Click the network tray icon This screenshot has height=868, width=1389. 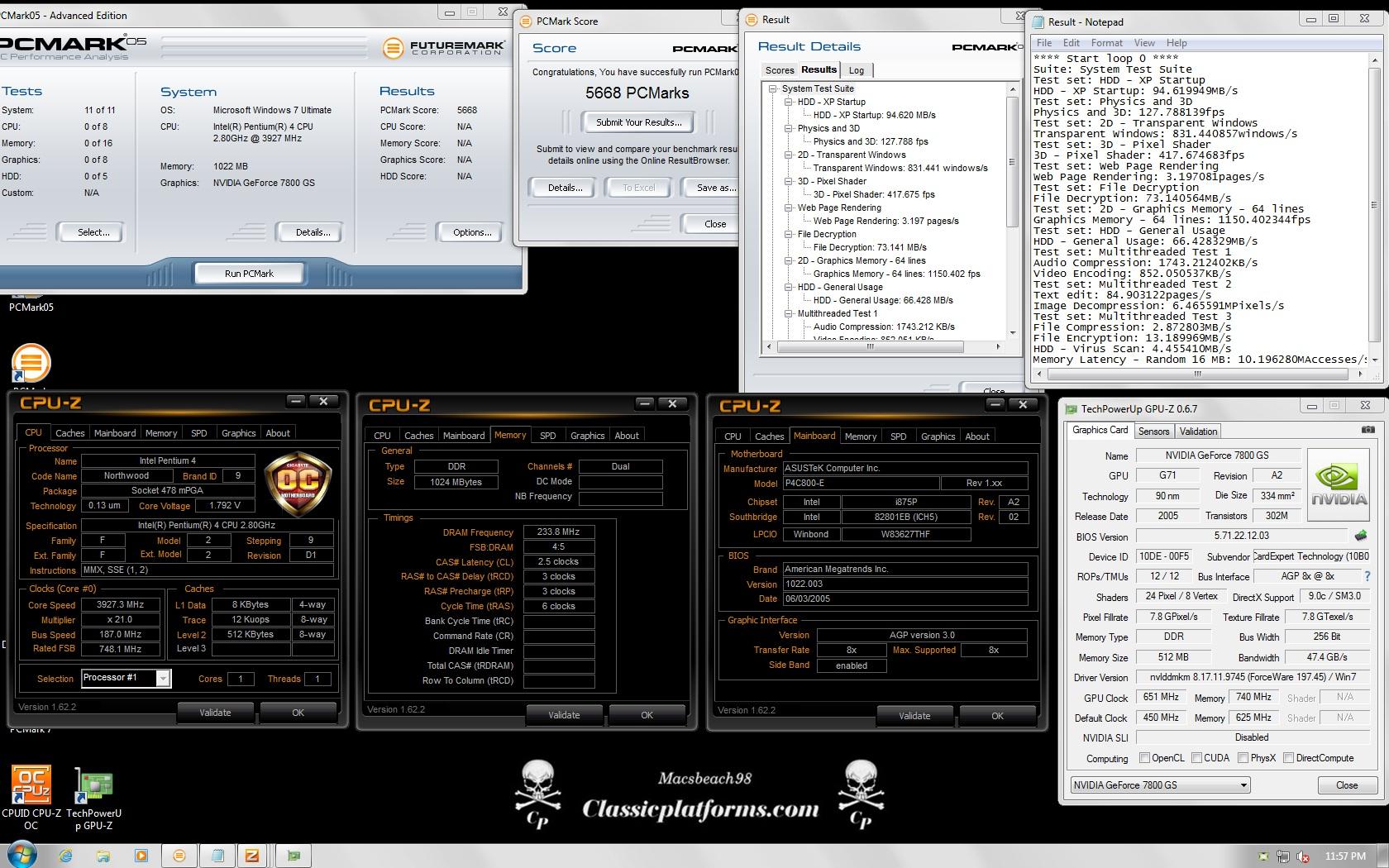pyautogui.click(x=1283, y=856)
